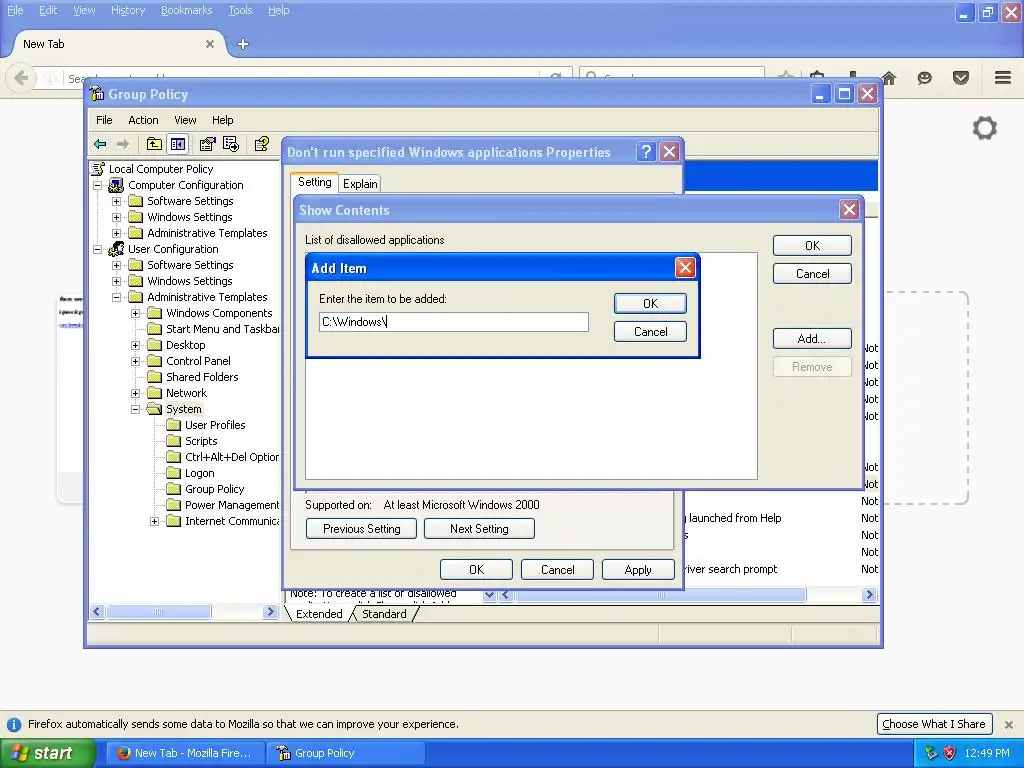This screenshot has width=1024, height=768.
Task: Click the User Configuration node icon
Action: point(116,249)
